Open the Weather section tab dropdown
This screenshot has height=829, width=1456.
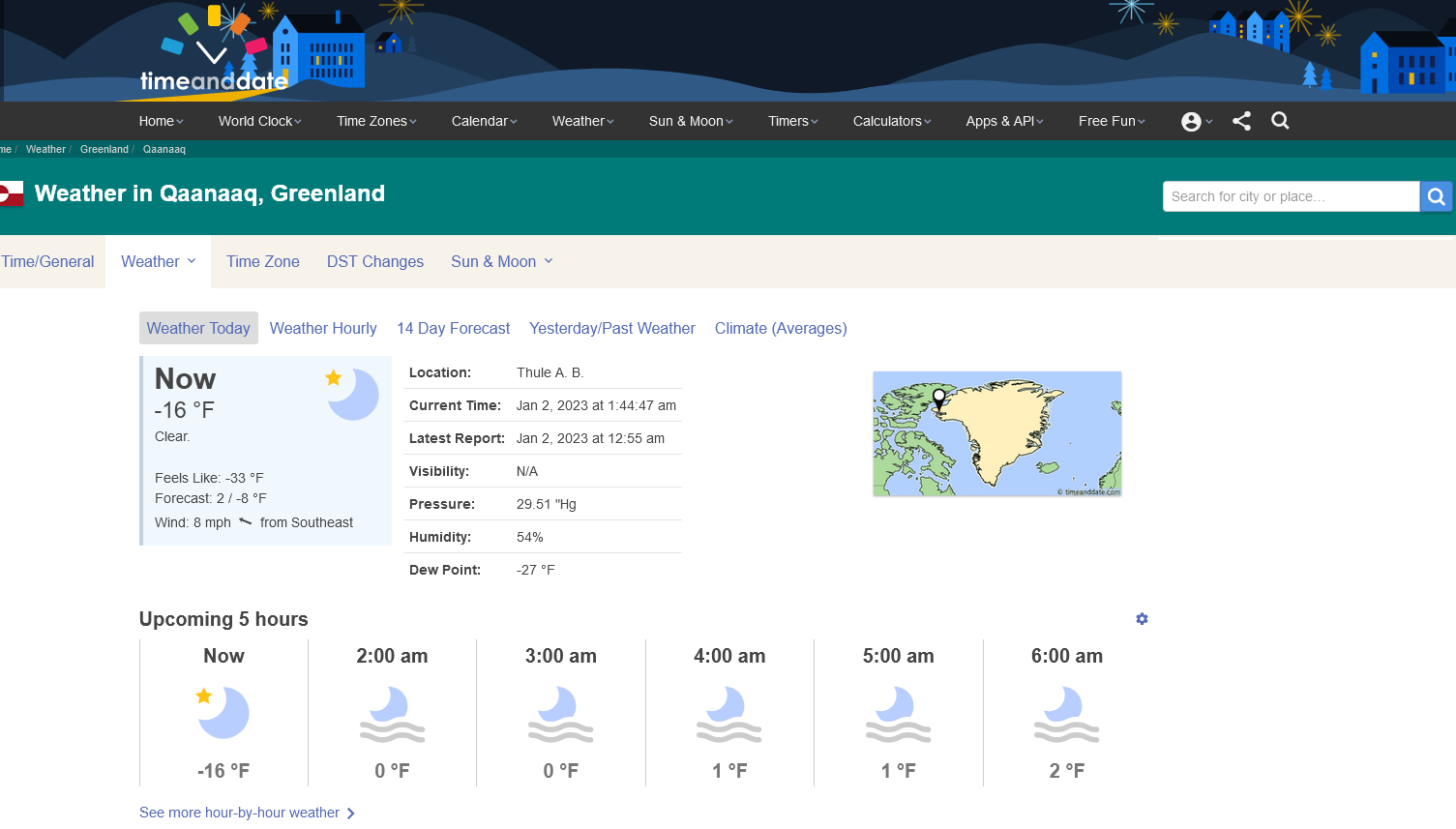pyautogui.click(x=159, y=261)
